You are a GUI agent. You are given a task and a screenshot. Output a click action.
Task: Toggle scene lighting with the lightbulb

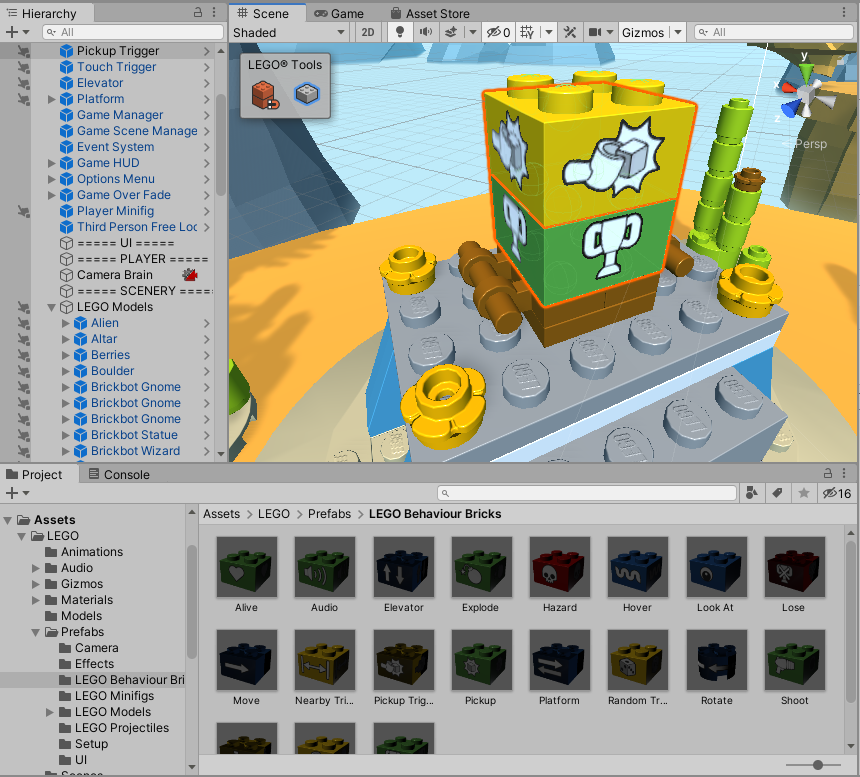tap(400, 32)
